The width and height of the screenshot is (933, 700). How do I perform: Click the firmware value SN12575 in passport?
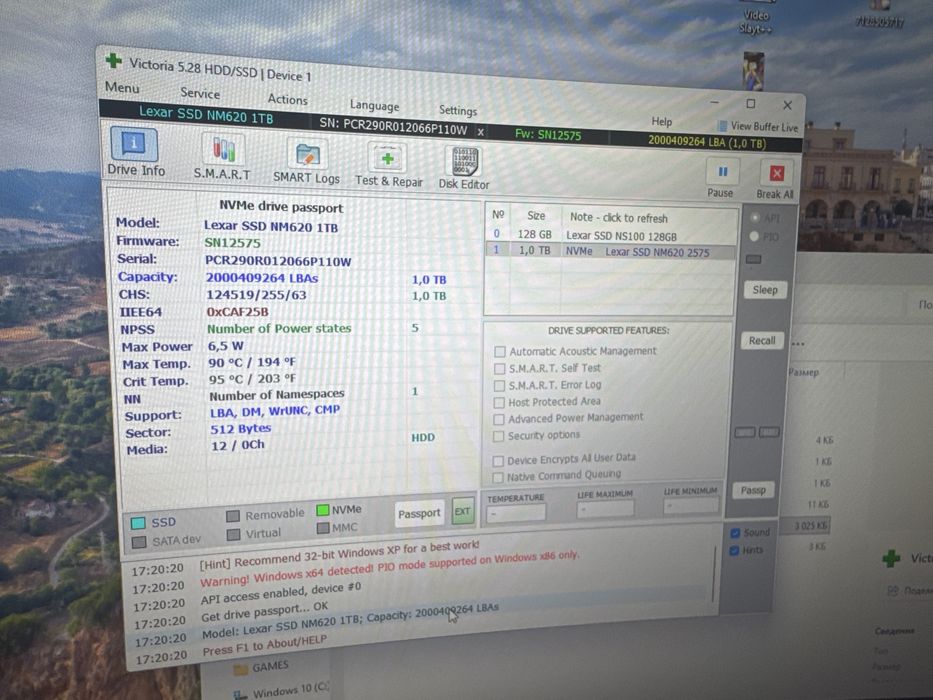click(x=232, y=243)
